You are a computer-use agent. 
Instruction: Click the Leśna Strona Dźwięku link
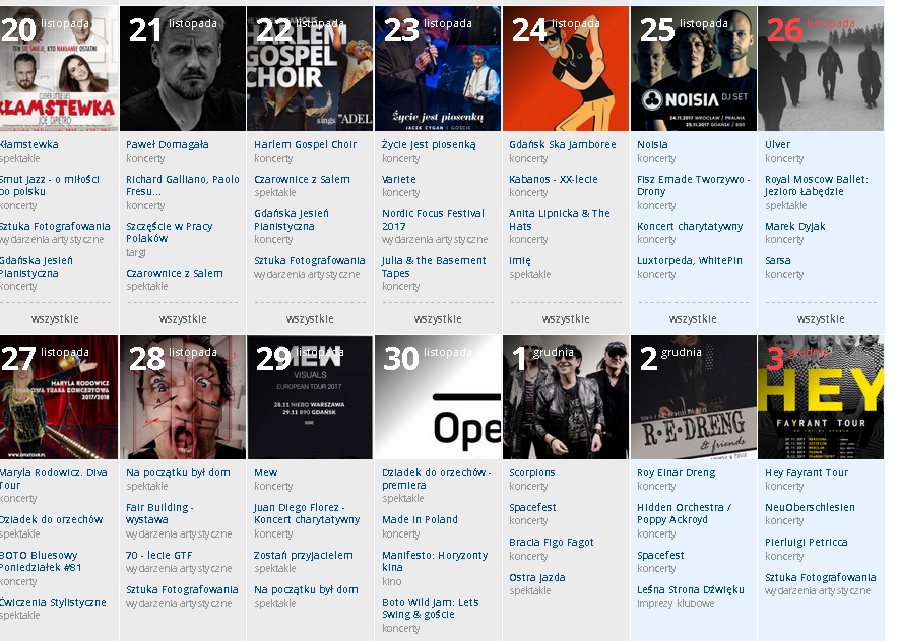click(x=691, y=589)
